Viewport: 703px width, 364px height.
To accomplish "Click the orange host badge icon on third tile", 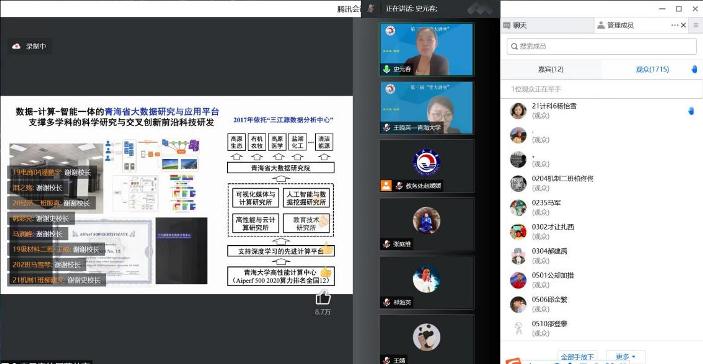I will [386, 185].
